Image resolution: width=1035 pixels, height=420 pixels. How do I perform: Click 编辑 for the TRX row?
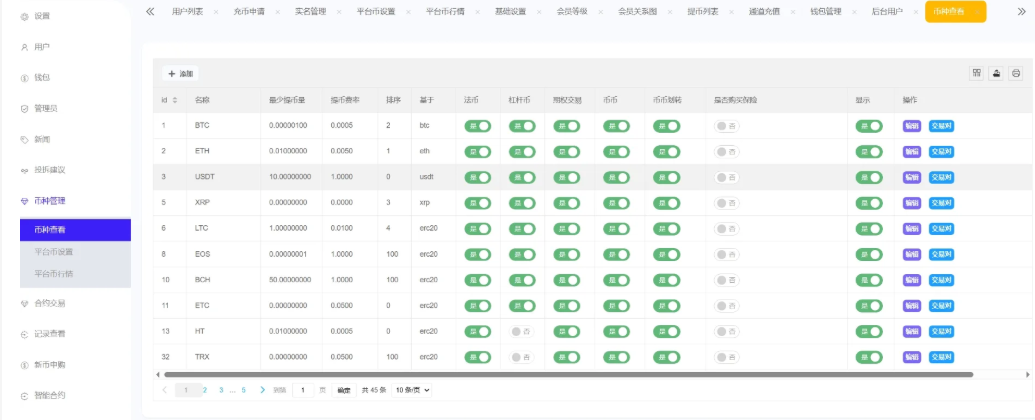(912, 357)
